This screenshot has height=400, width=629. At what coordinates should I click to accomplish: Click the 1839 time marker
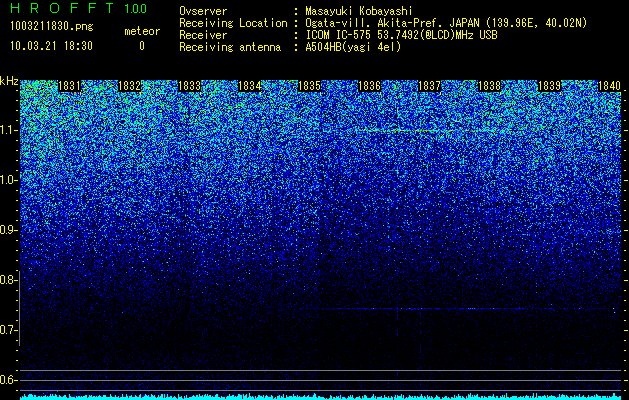549,86
